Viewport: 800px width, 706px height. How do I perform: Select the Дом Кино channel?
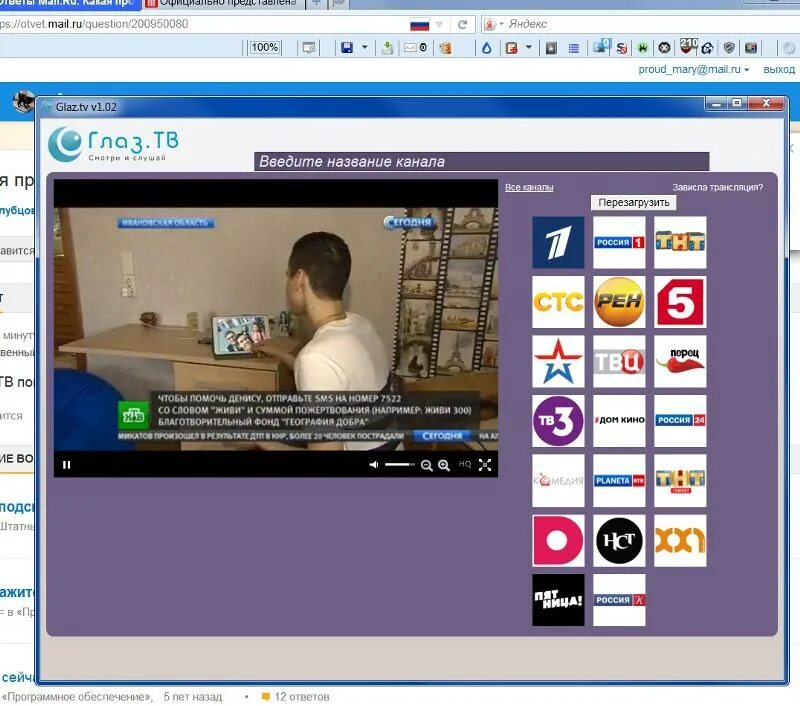coord(619,421)
